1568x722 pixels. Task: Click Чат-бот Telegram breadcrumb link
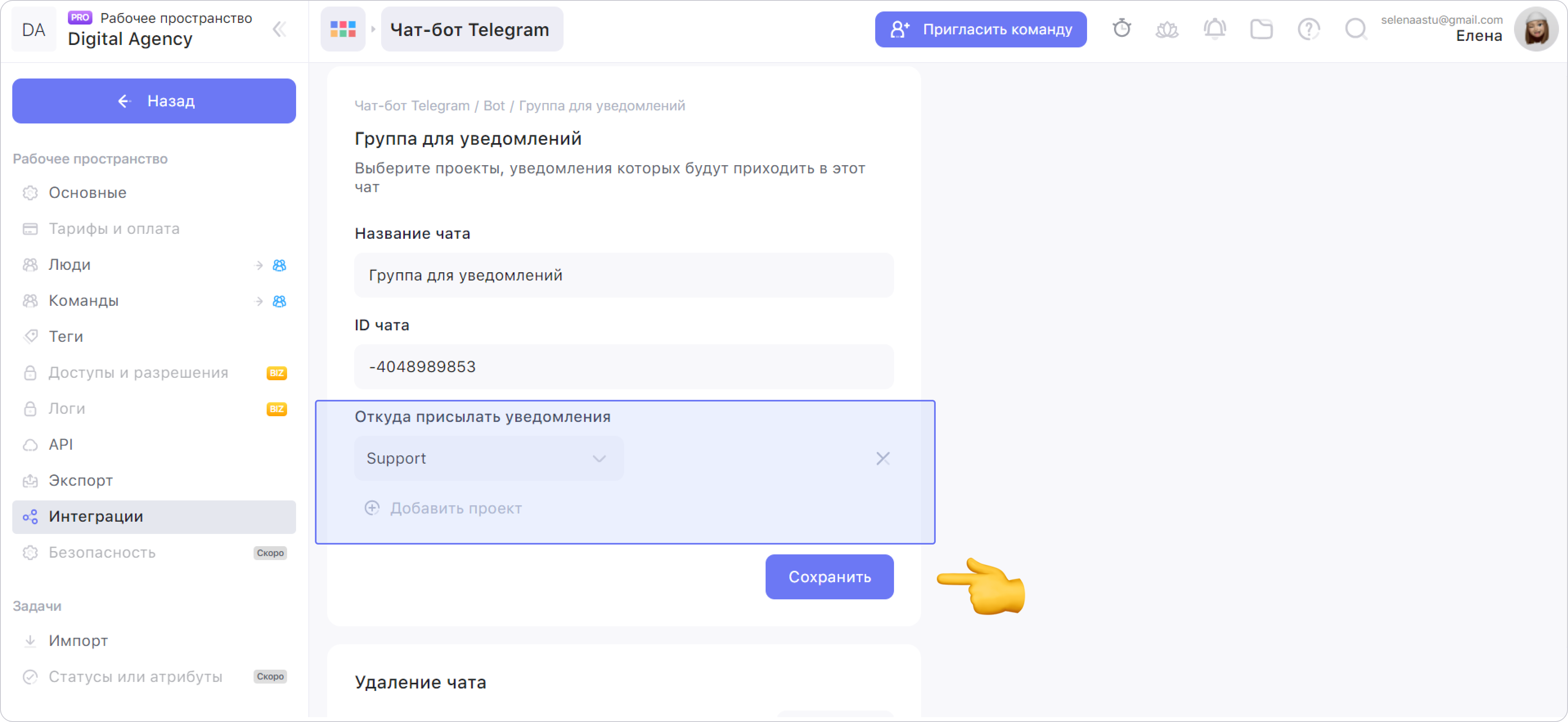click(411, 106)
